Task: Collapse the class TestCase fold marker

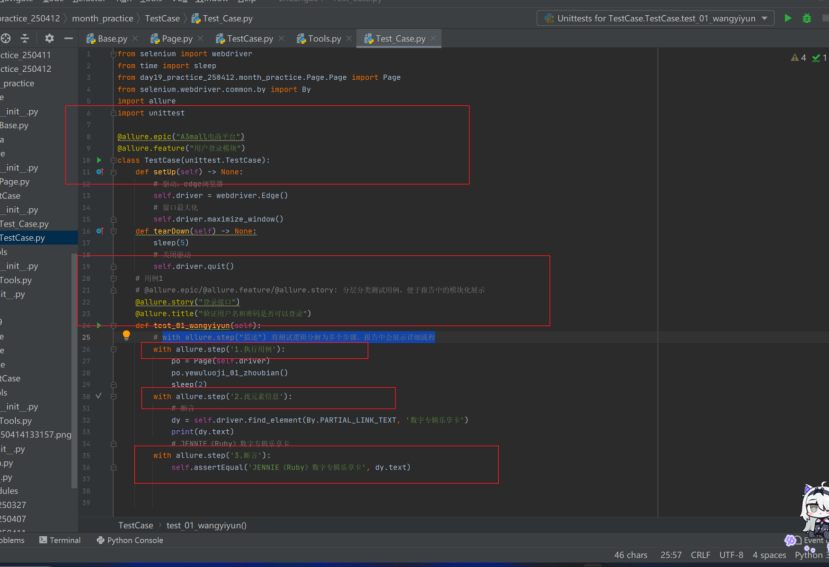Action: pos(113,160)
